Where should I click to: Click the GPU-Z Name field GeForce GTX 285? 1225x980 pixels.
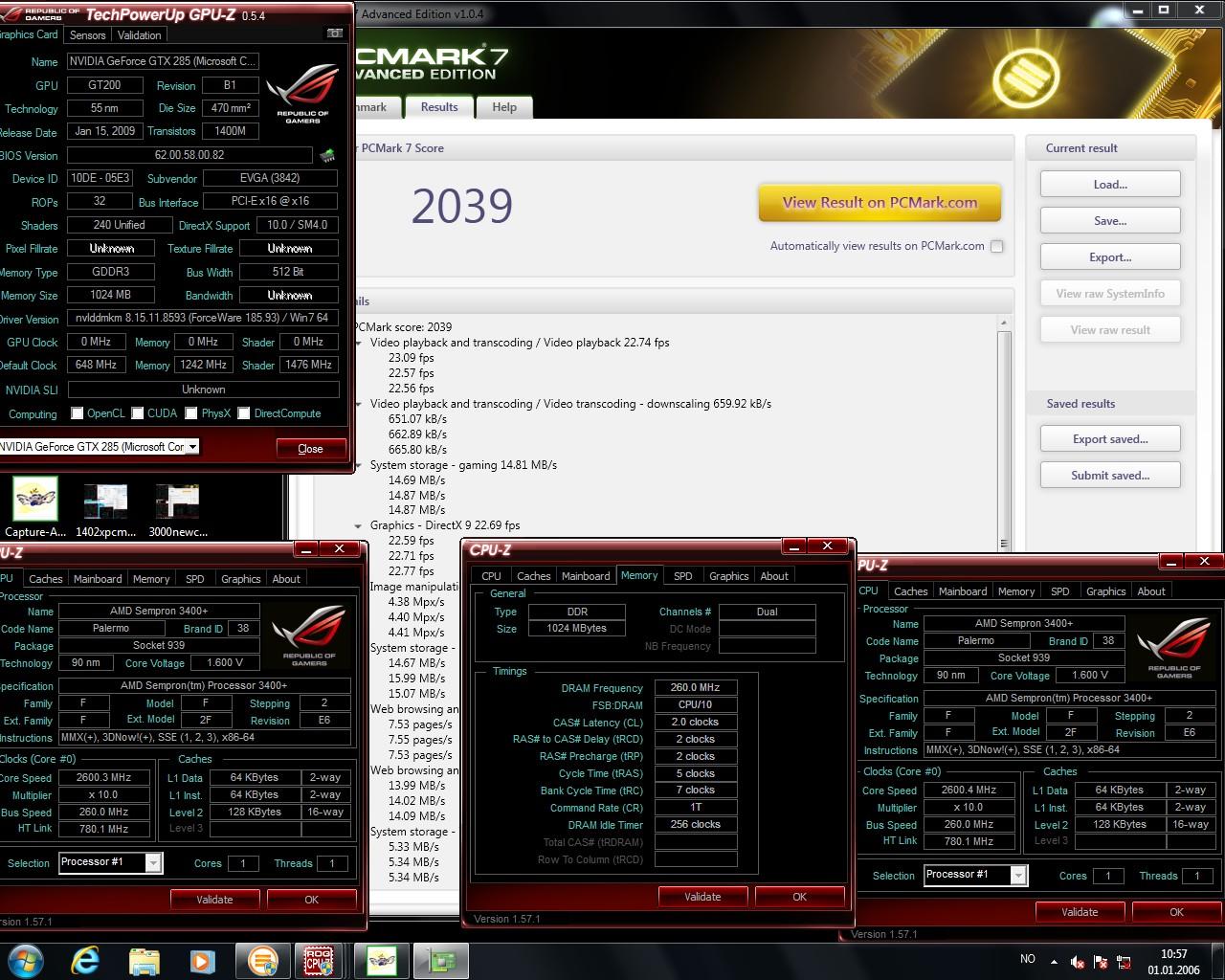[163, 61]
